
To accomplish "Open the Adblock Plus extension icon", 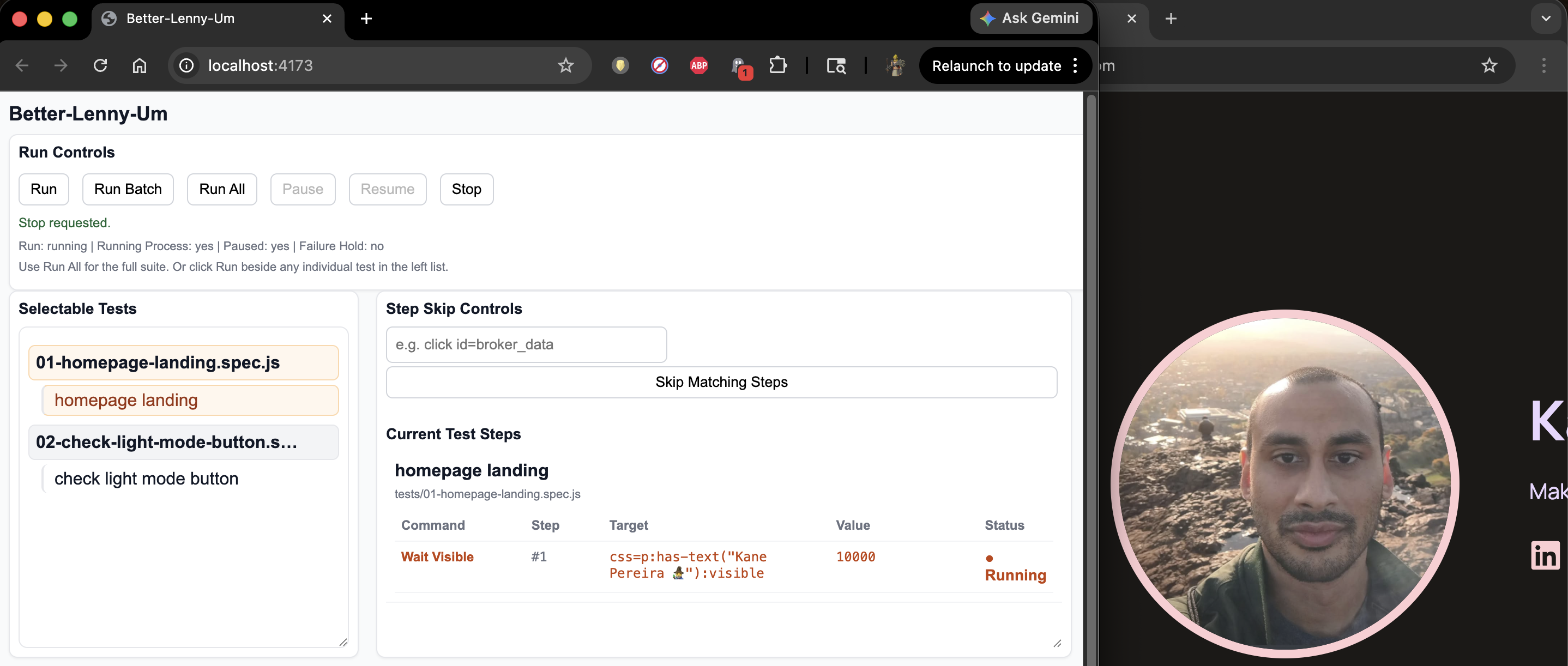I will point(698,66).
